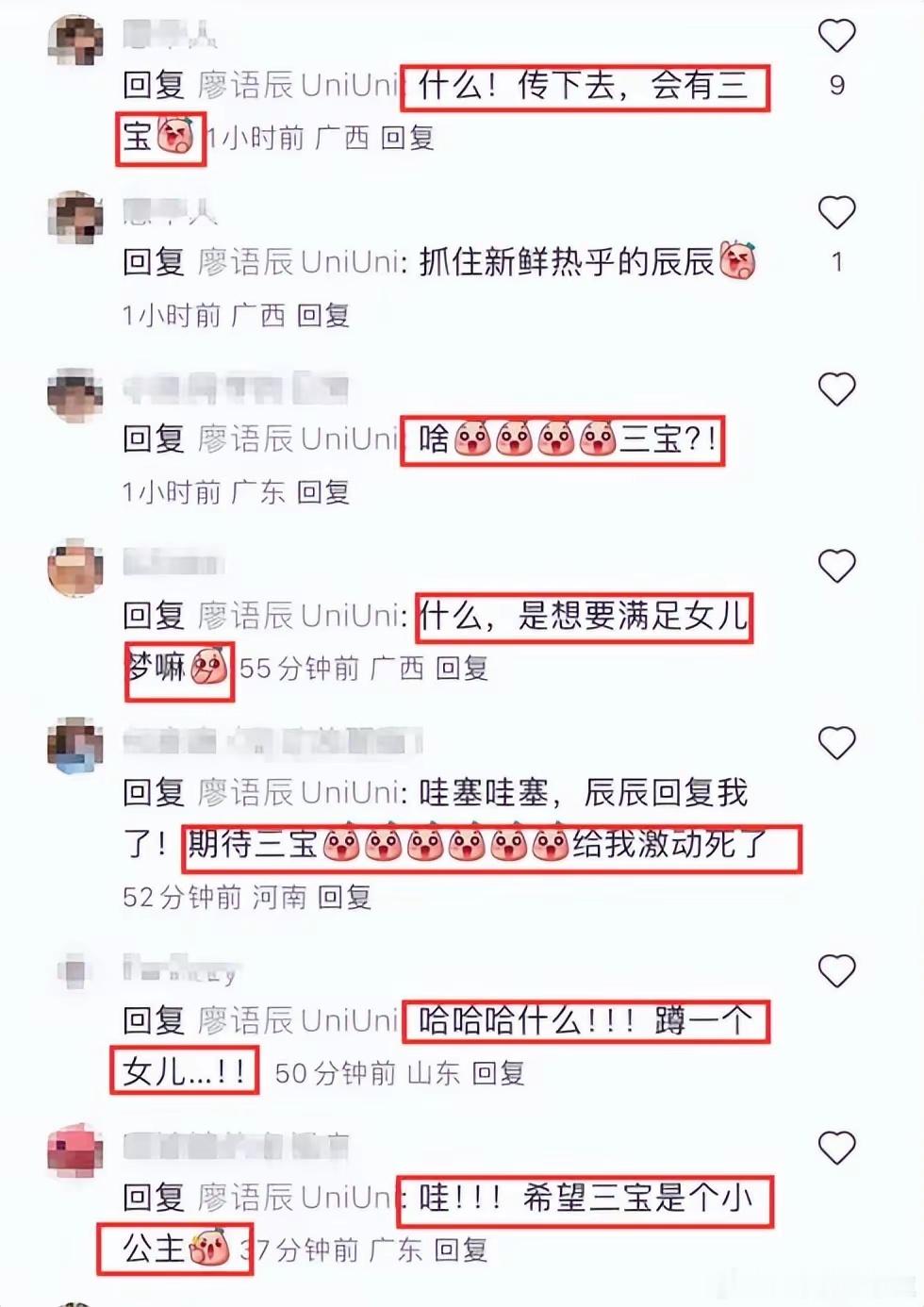Viewport: 924px width, 1307px height.
Task: Reply to the 广东 小公主 comment
Action: pos(461,1250)
